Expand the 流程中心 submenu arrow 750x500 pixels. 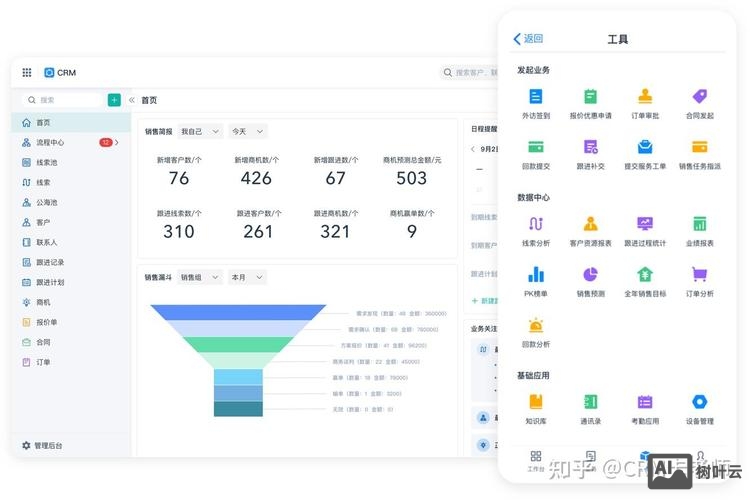coord(117,142)
